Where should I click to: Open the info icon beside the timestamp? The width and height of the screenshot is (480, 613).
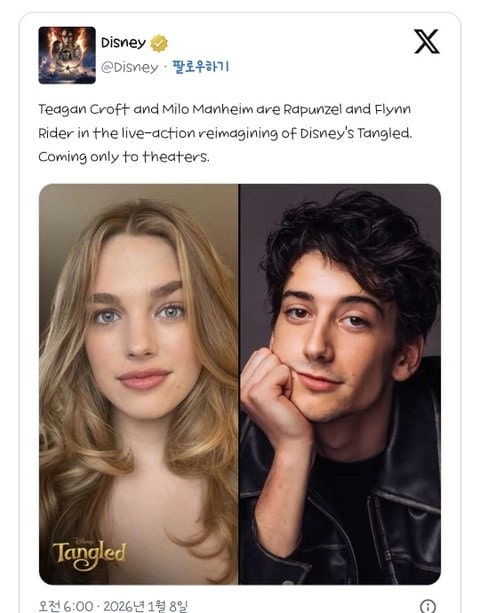pyautogui.click(x=428, y=606)
